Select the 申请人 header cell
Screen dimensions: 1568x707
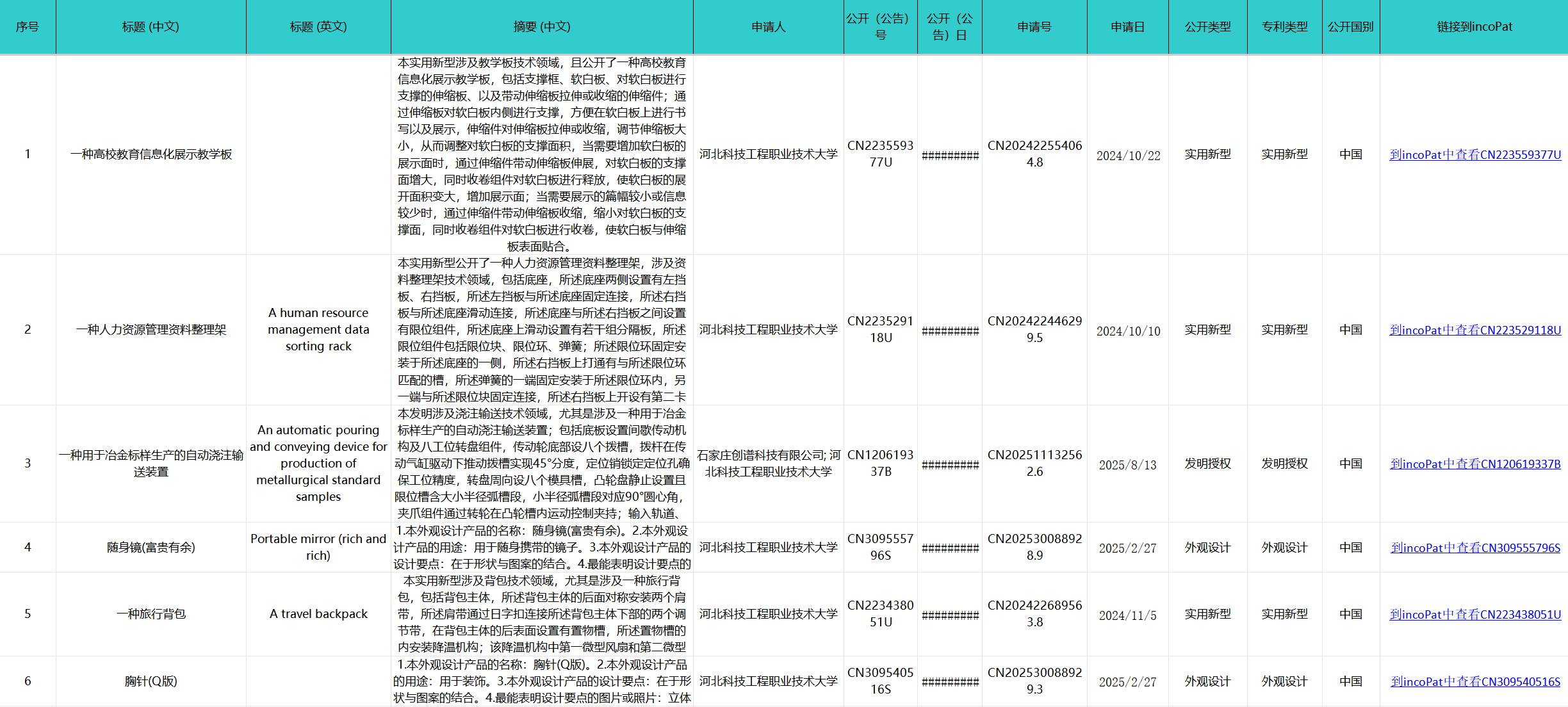point(768,27)
